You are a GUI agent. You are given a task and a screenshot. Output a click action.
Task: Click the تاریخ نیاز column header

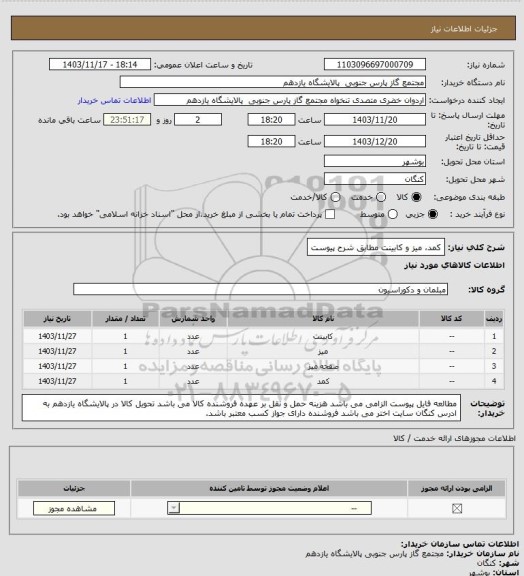point(57,318)
